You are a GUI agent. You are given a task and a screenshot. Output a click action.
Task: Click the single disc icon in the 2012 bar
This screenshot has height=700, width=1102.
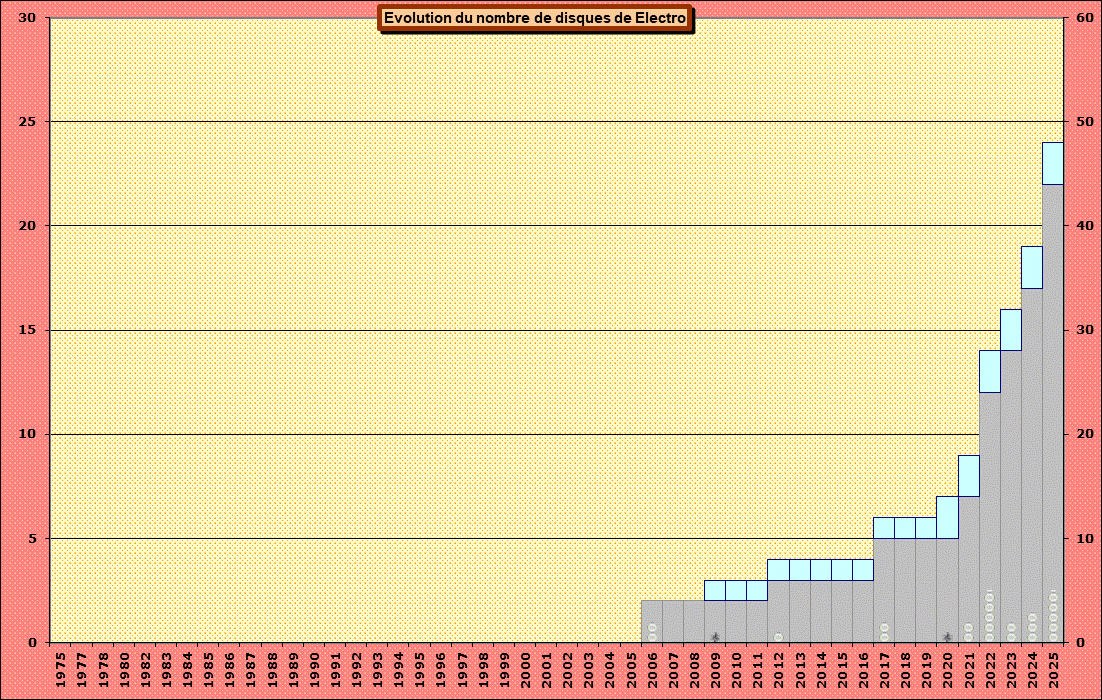pyautogui.click(x=778, y=636)
